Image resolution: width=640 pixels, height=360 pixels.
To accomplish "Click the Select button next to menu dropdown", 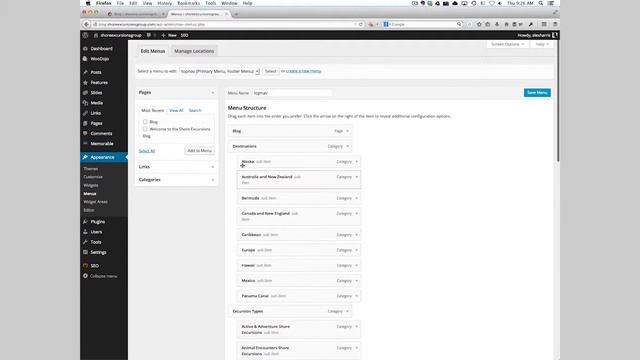I will pyautogui.click(x=270, y=71).
